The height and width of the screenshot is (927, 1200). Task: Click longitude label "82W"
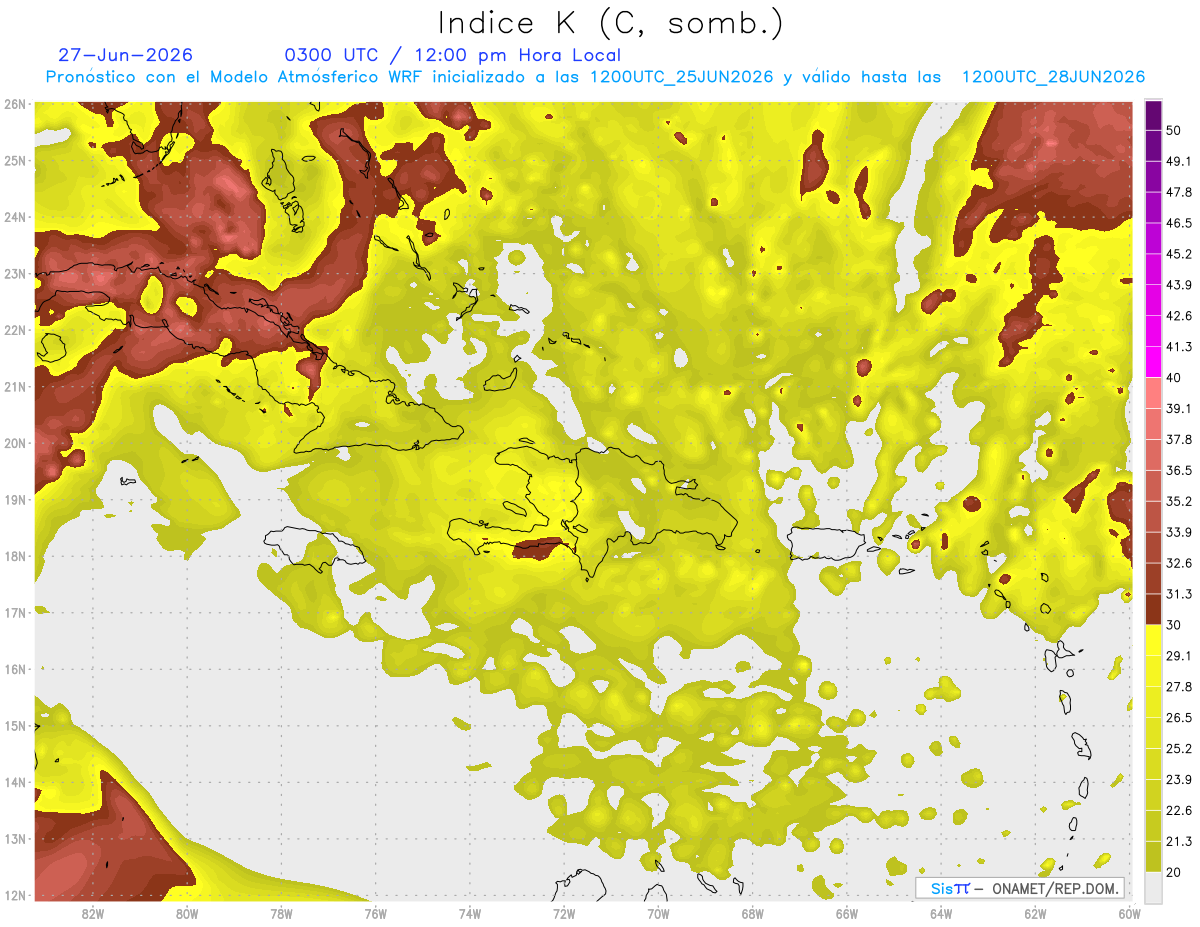(x=92, y=913)
